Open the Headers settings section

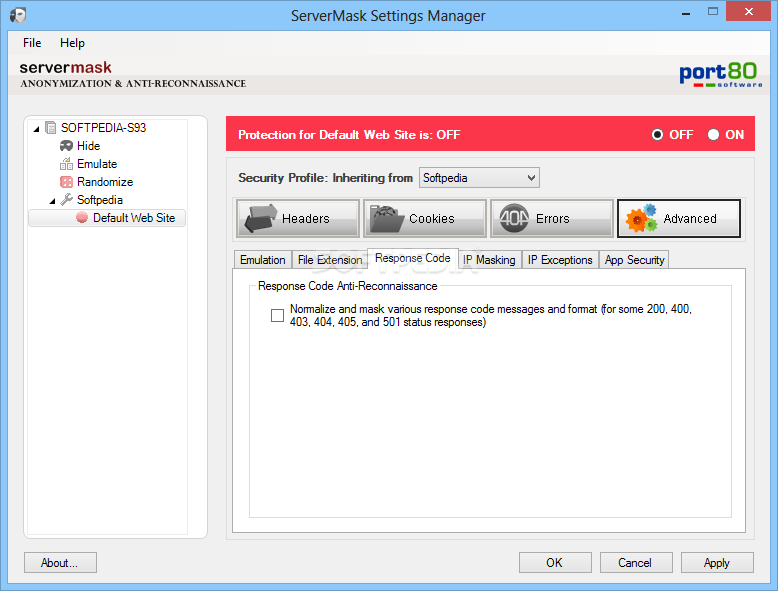click(298, 218)
